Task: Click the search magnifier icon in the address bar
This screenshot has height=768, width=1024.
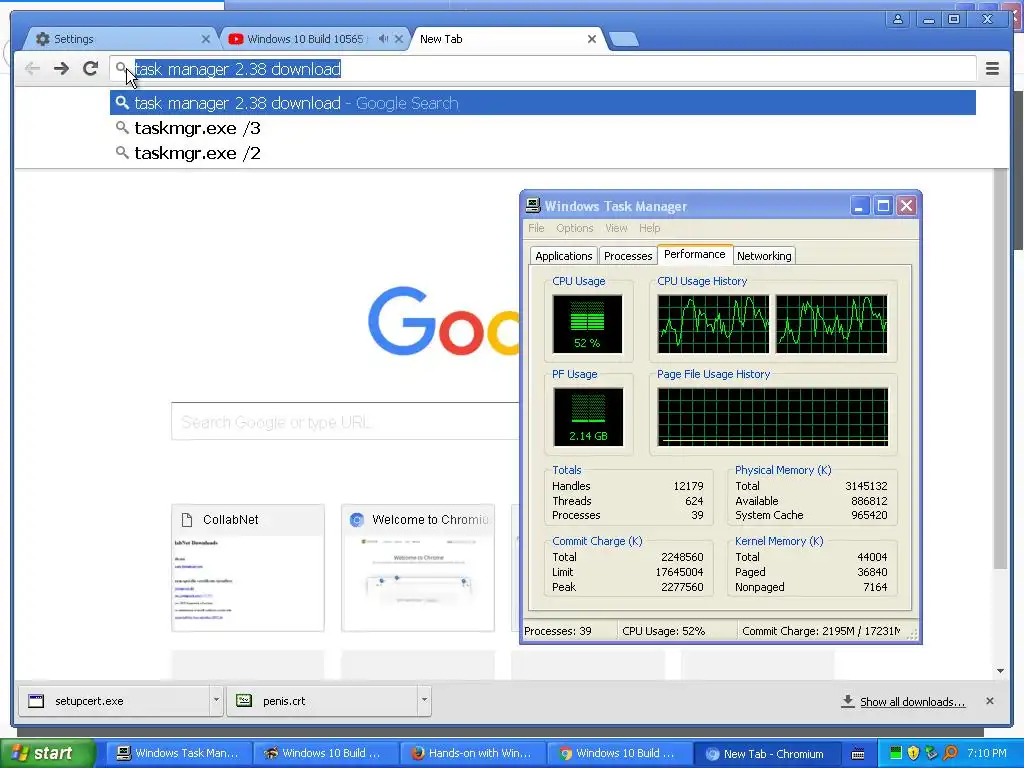Action: point(121,67)
